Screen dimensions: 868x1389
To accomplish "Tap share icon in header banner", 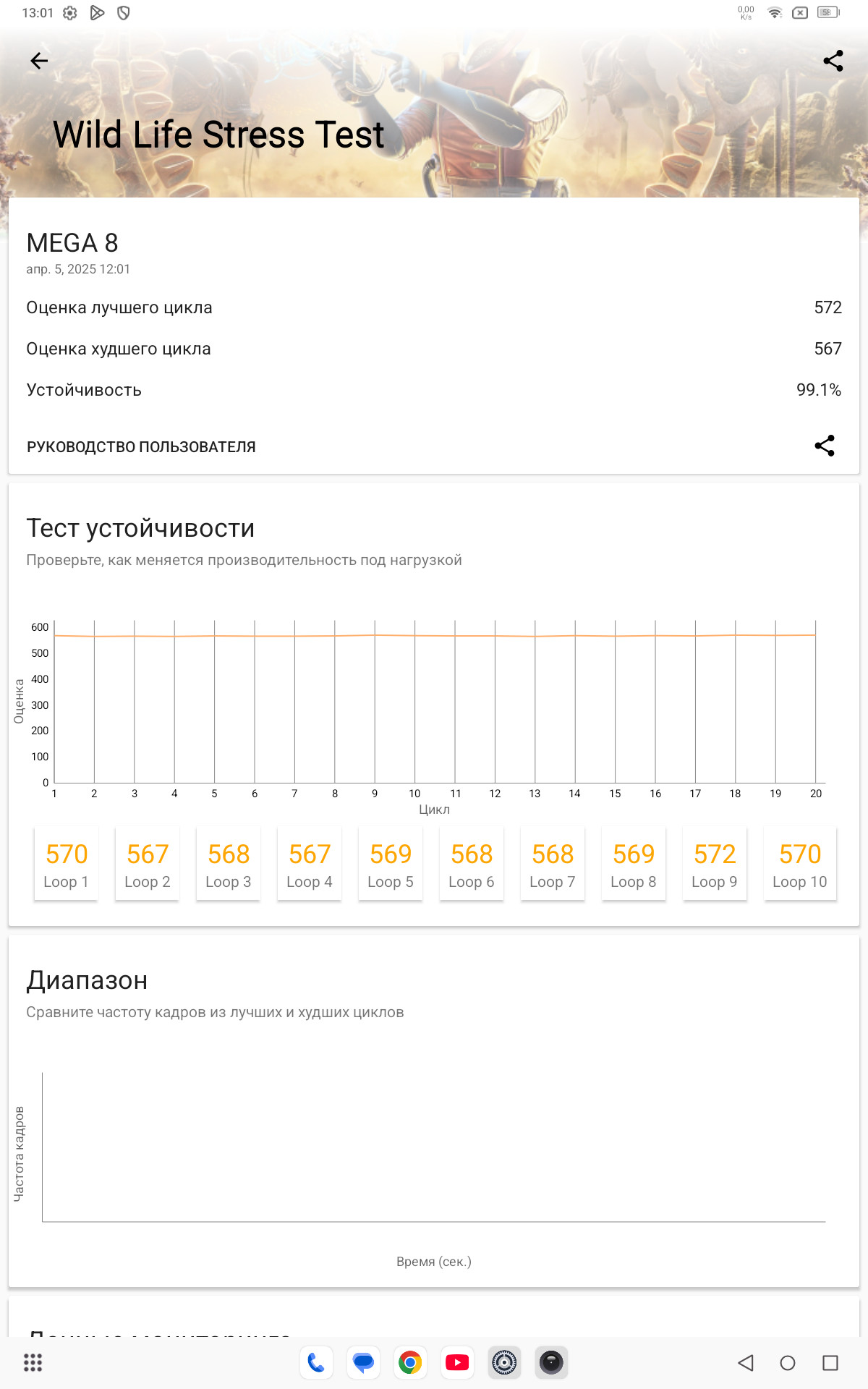I will (x=833, y=61).
